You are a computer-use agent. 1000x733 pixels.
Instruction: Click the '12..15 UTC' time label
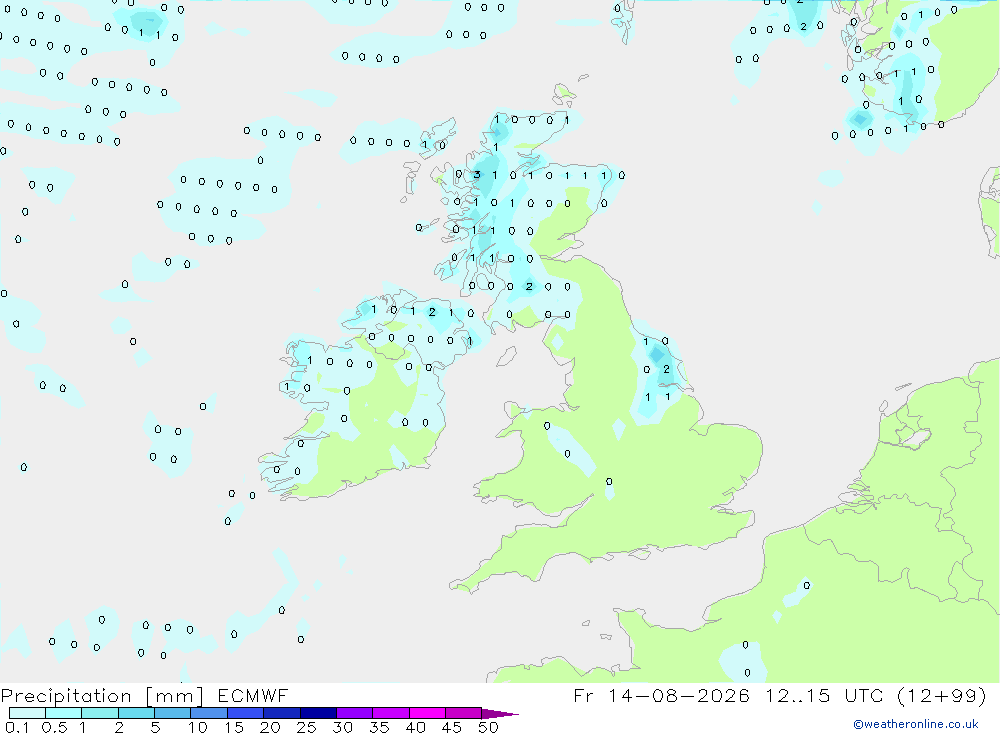pos(825,695)
